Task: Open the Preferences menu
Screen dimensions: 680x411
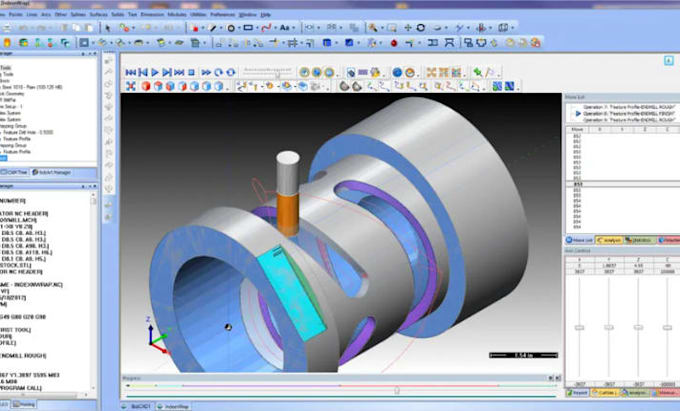Action: pyautogui.click(x=222, y=15)
